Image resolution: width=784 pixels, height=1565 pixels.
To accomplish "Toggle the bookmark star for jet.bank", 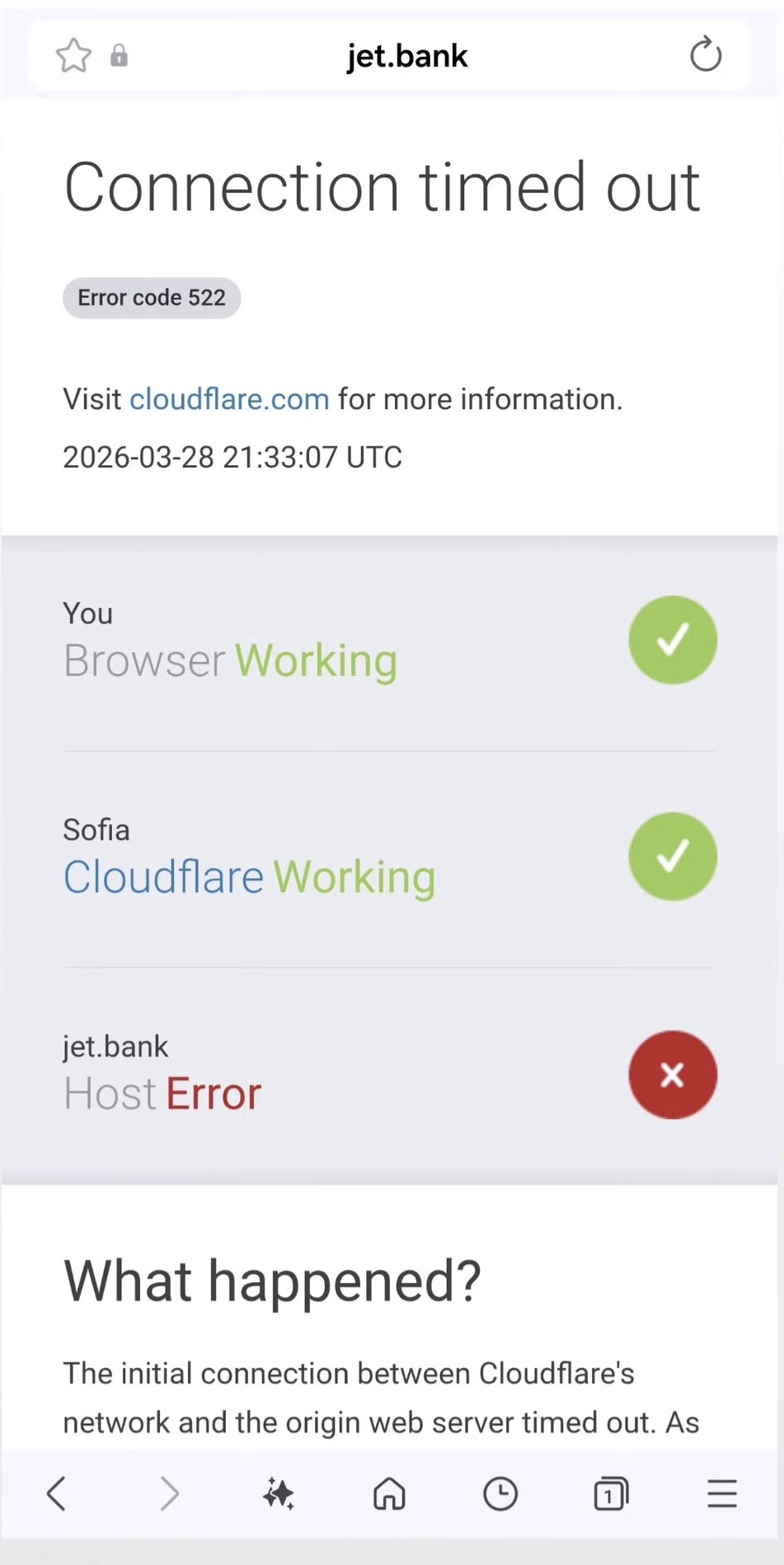I will click(73, 55).
